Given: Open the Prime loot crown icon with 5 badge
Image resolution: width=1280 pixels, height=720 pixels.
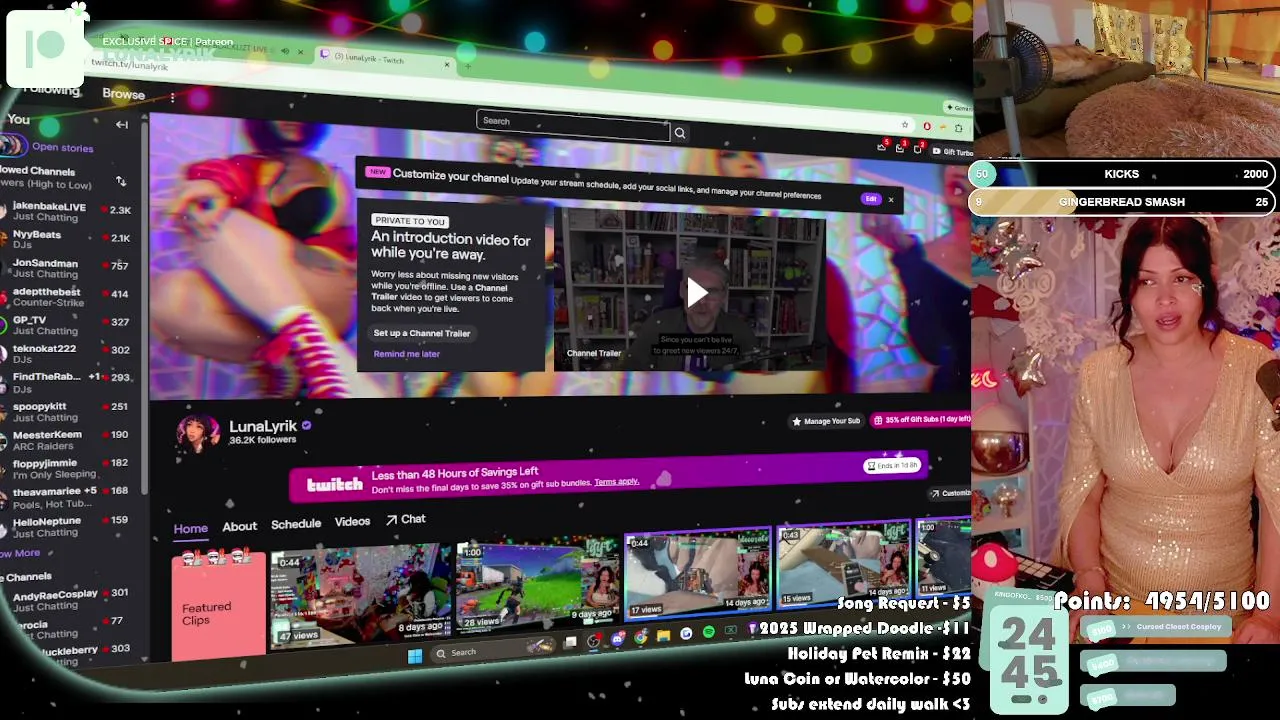Looking at the screenshot, I should (x=882, y=146).
